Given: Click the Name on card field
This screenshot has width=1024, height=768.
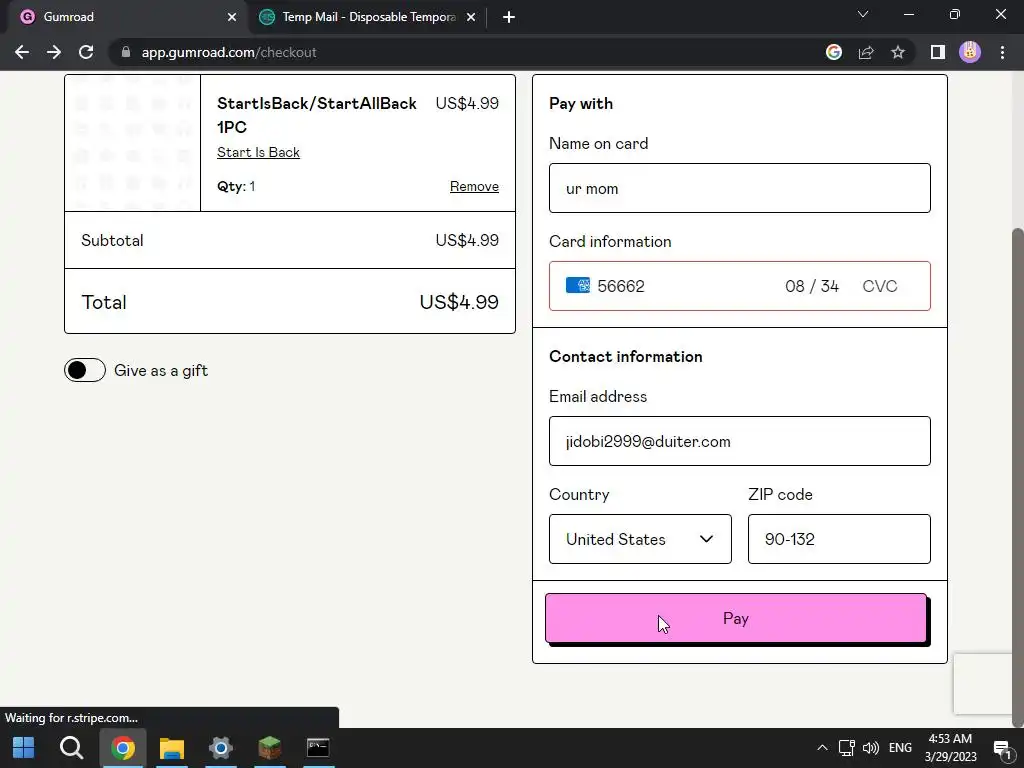Looking at the screenshot, I should point(739,188).
